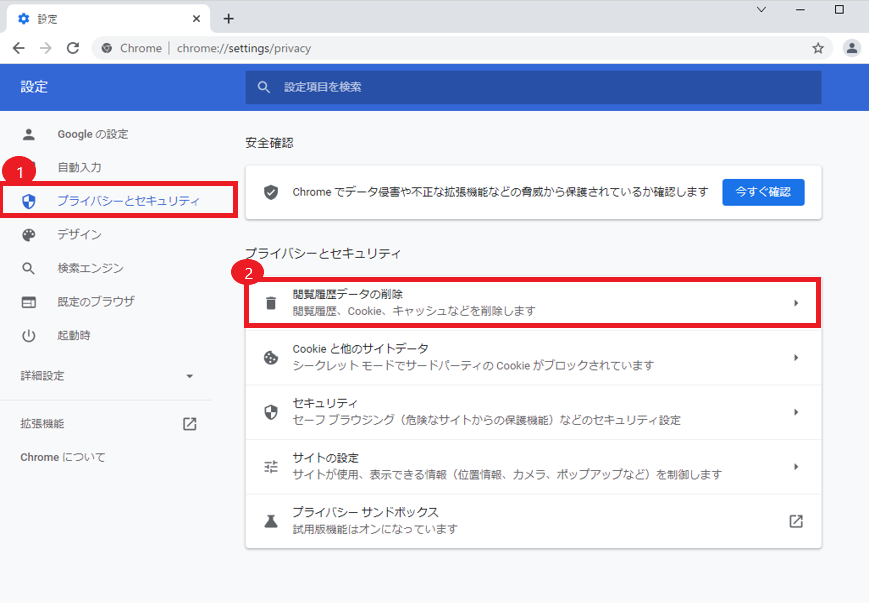Viewport: 869px width, 603px height.
Task: Click the サイトの設定 row title
Action: 325,458
